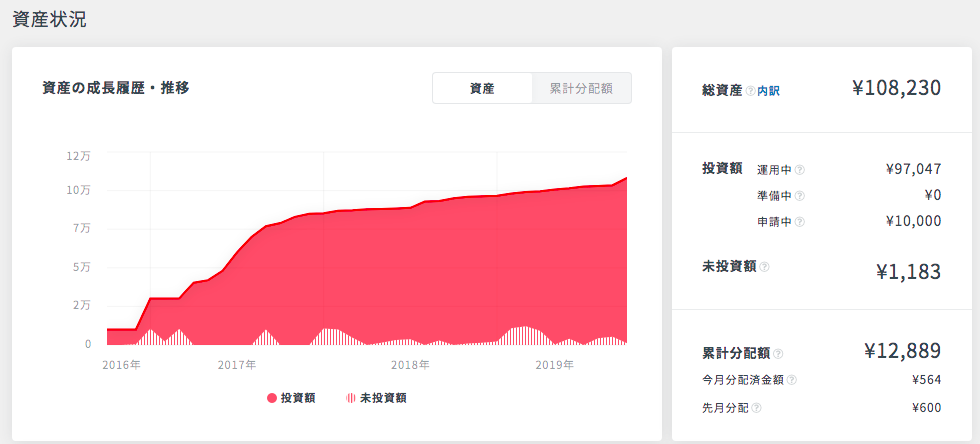Click the 投資額 red legend dot
Image resolution: width=980 pixels, height=444 pixels.
(272, 398)
